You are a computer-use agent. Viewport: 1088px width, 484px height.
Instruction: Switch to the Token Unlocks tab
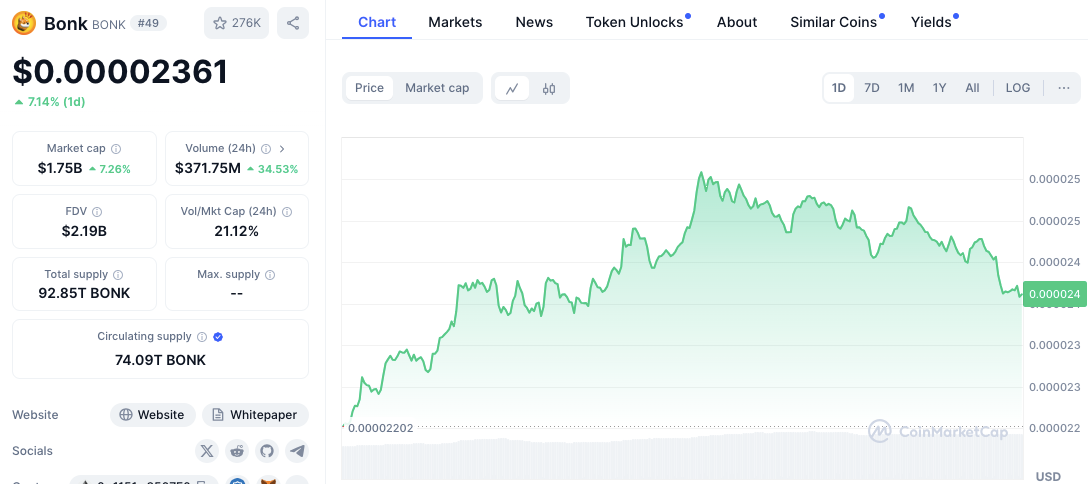635,22
